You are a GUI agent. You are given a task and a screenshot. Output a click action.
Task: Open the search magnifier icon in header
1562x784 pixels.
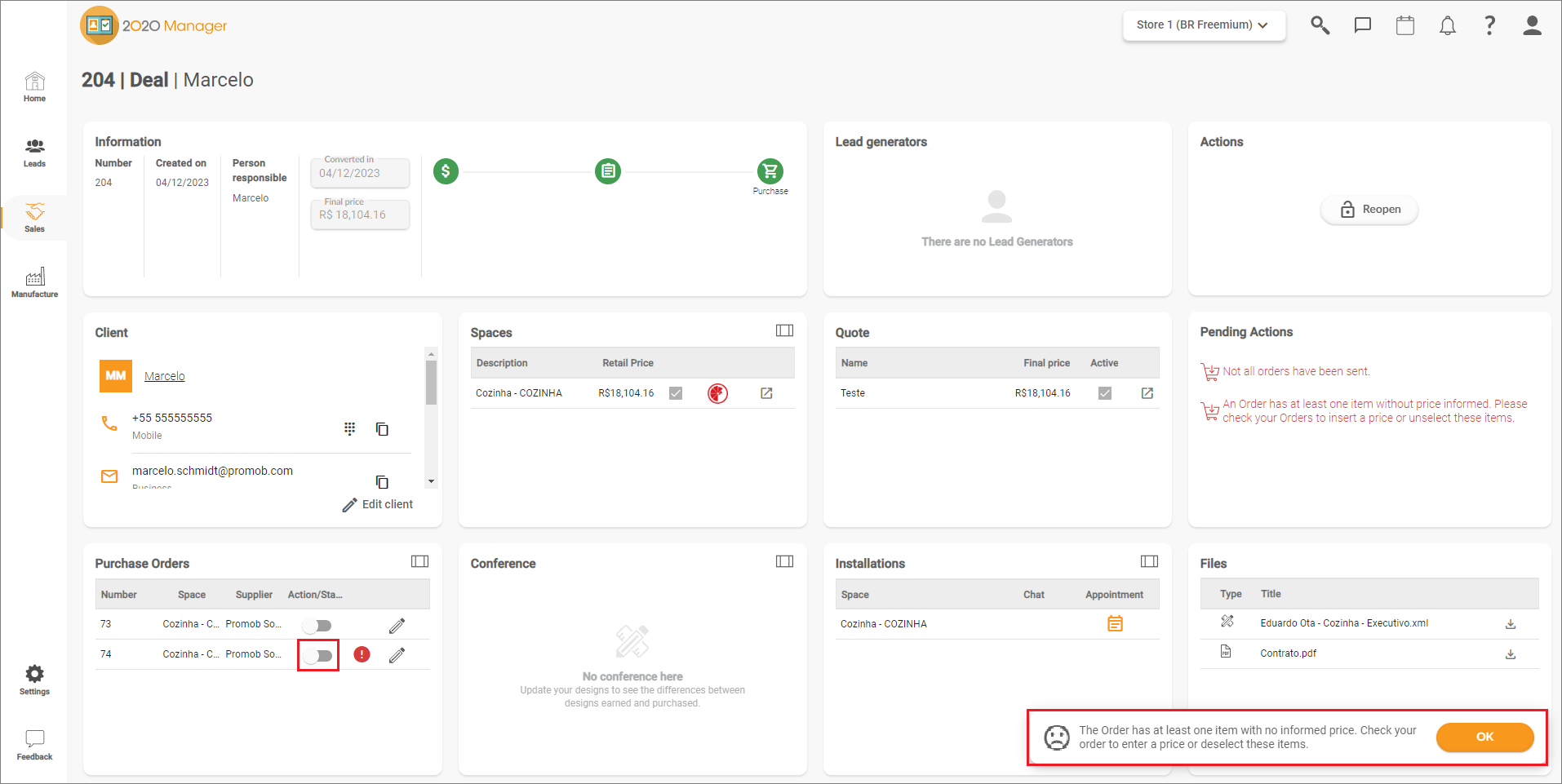coord(1320,25)
